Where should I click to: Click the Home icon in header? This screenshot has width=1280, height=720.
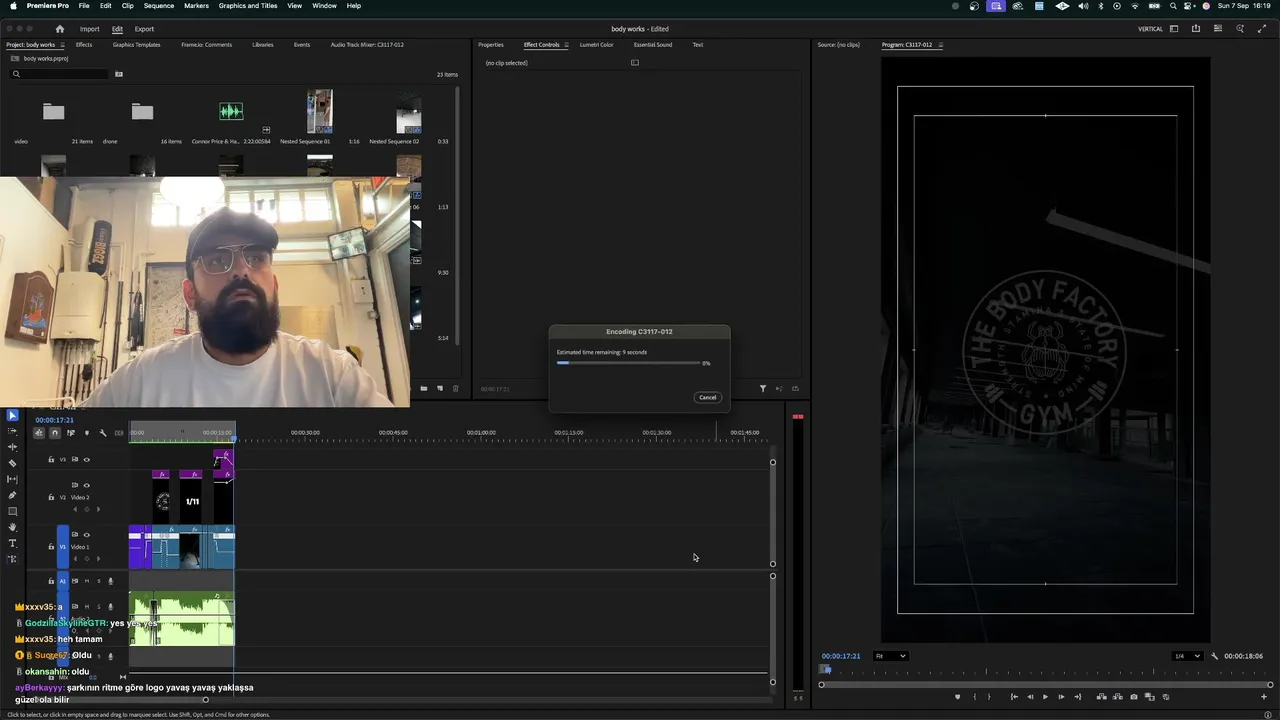[x=60, y=29]
